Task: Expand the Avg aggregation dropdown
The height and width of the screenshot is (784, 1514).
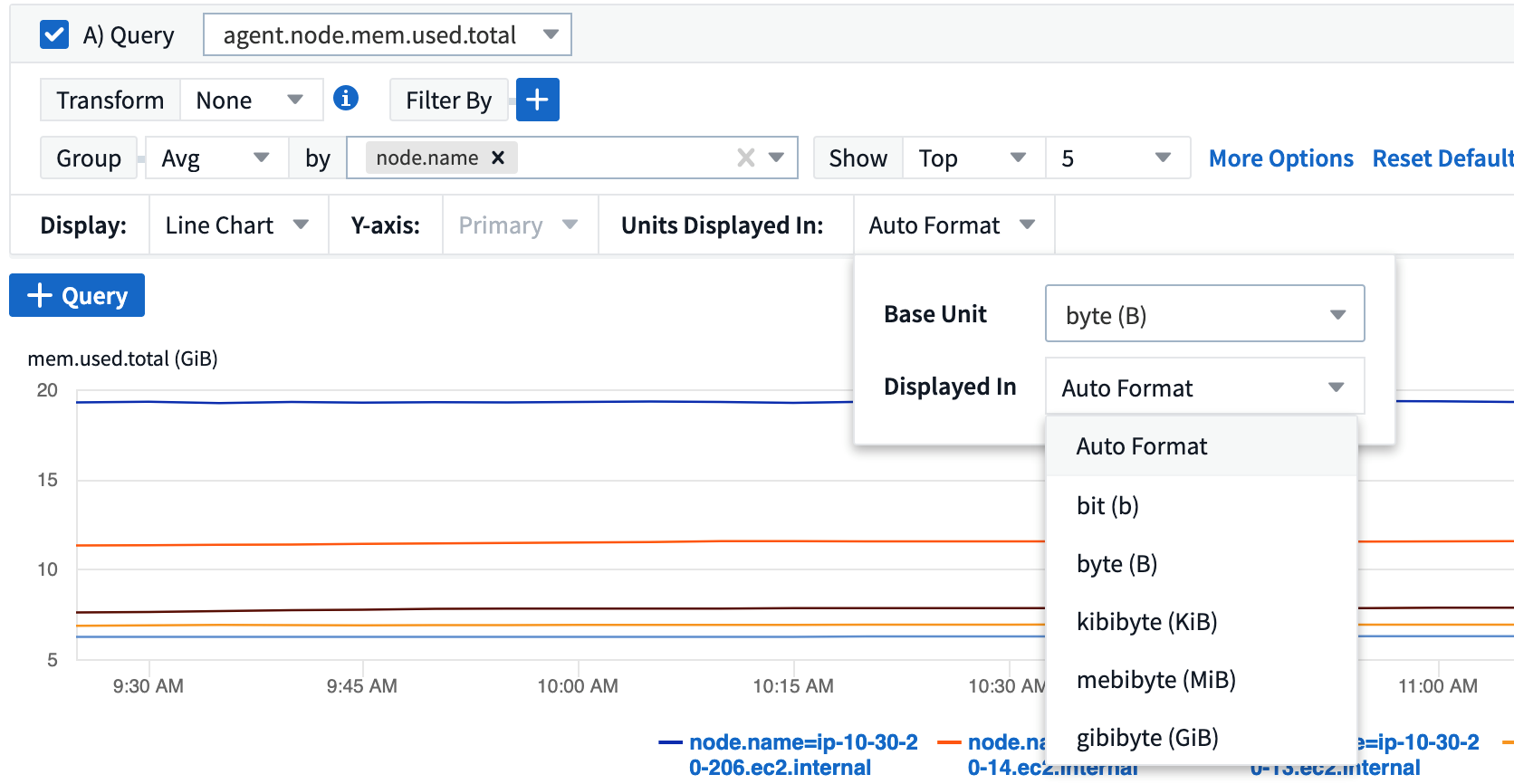Action: click(216, 158)
